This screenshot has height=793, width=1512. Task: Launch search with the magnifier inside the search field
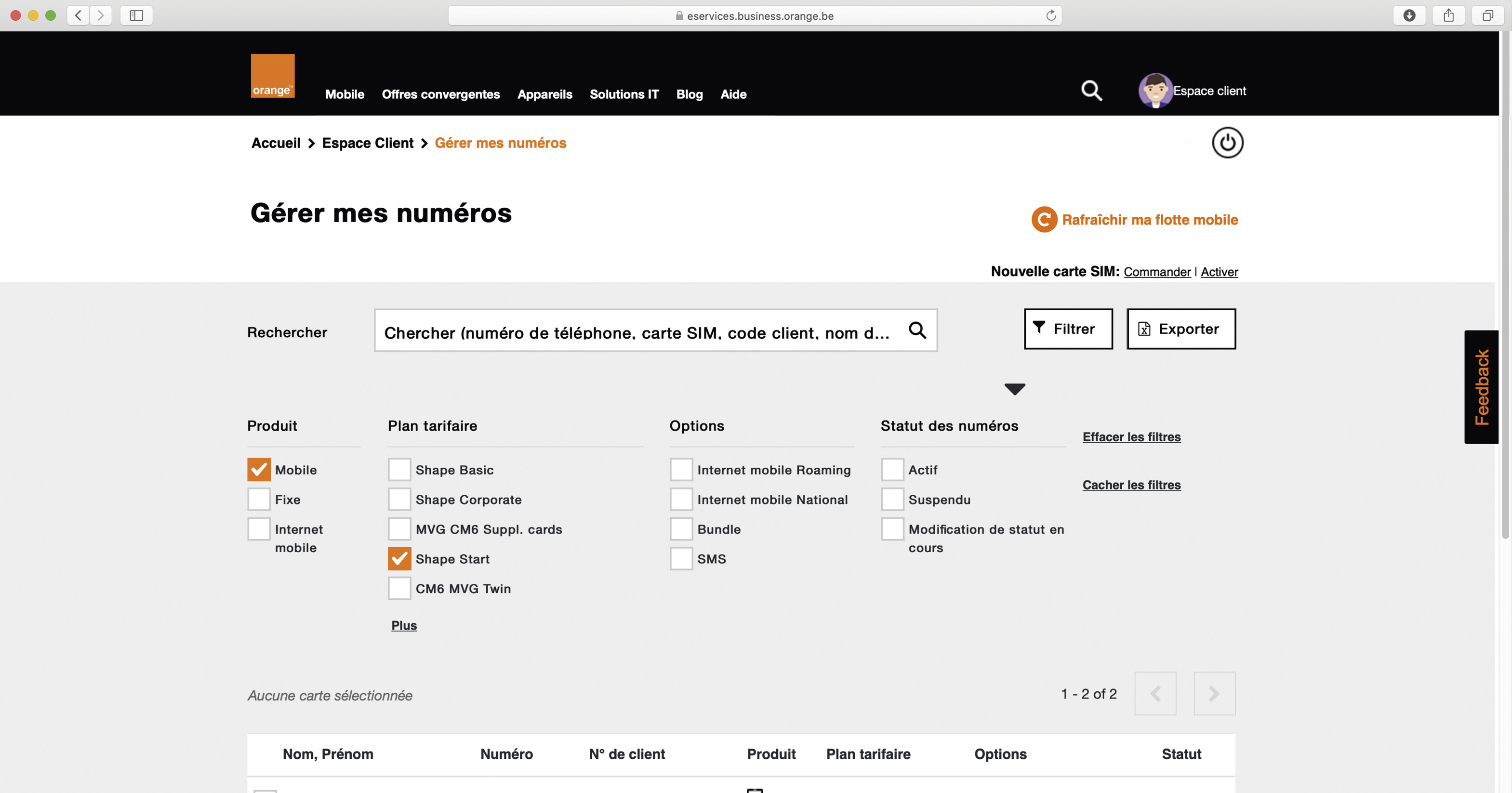918,331
